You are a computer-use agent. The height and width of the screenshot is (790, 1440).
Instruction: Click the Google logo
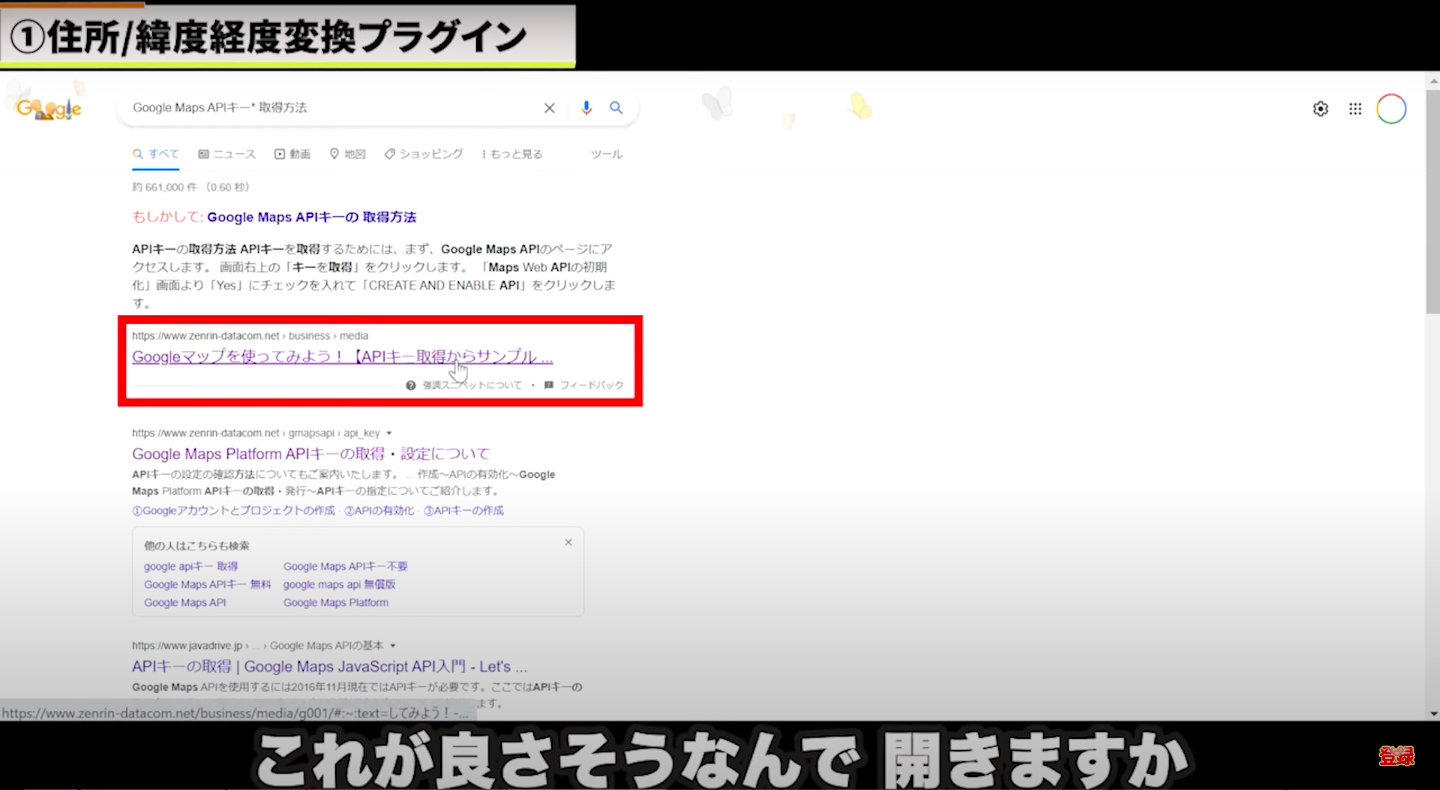[x=49, y=109]
